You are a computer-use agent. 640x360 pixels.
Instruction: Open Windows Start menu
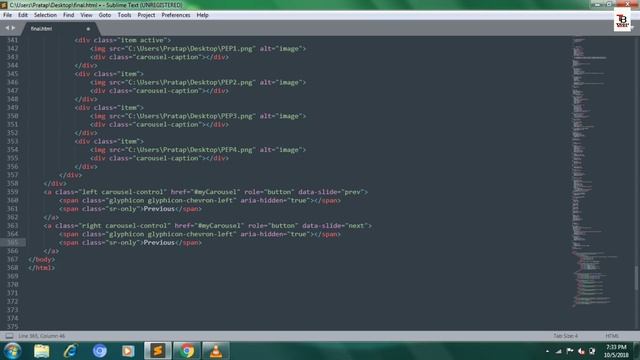point(12,351)
